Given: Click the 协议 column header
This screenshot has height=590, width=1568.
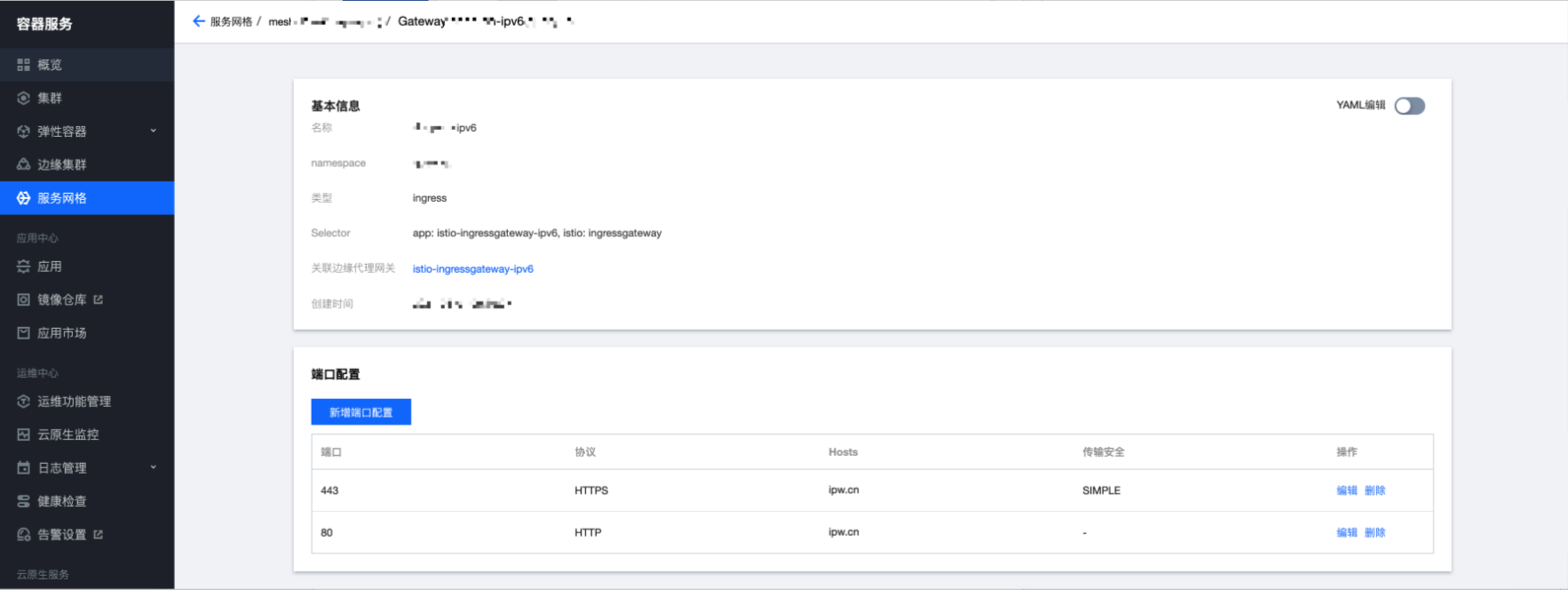Looking at the screenshot, I should point(585,452).
